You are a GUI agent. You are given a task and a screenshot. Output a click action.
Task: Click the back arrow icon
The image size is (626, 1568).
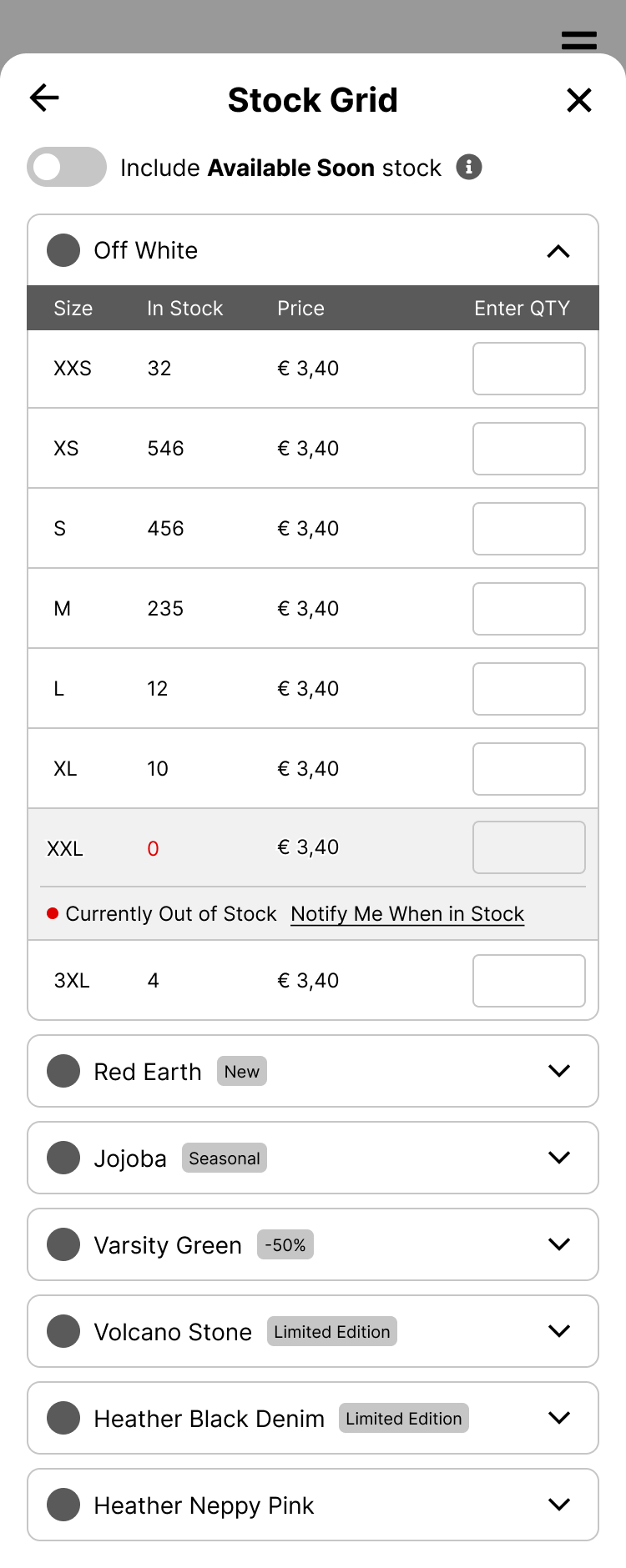44,98
